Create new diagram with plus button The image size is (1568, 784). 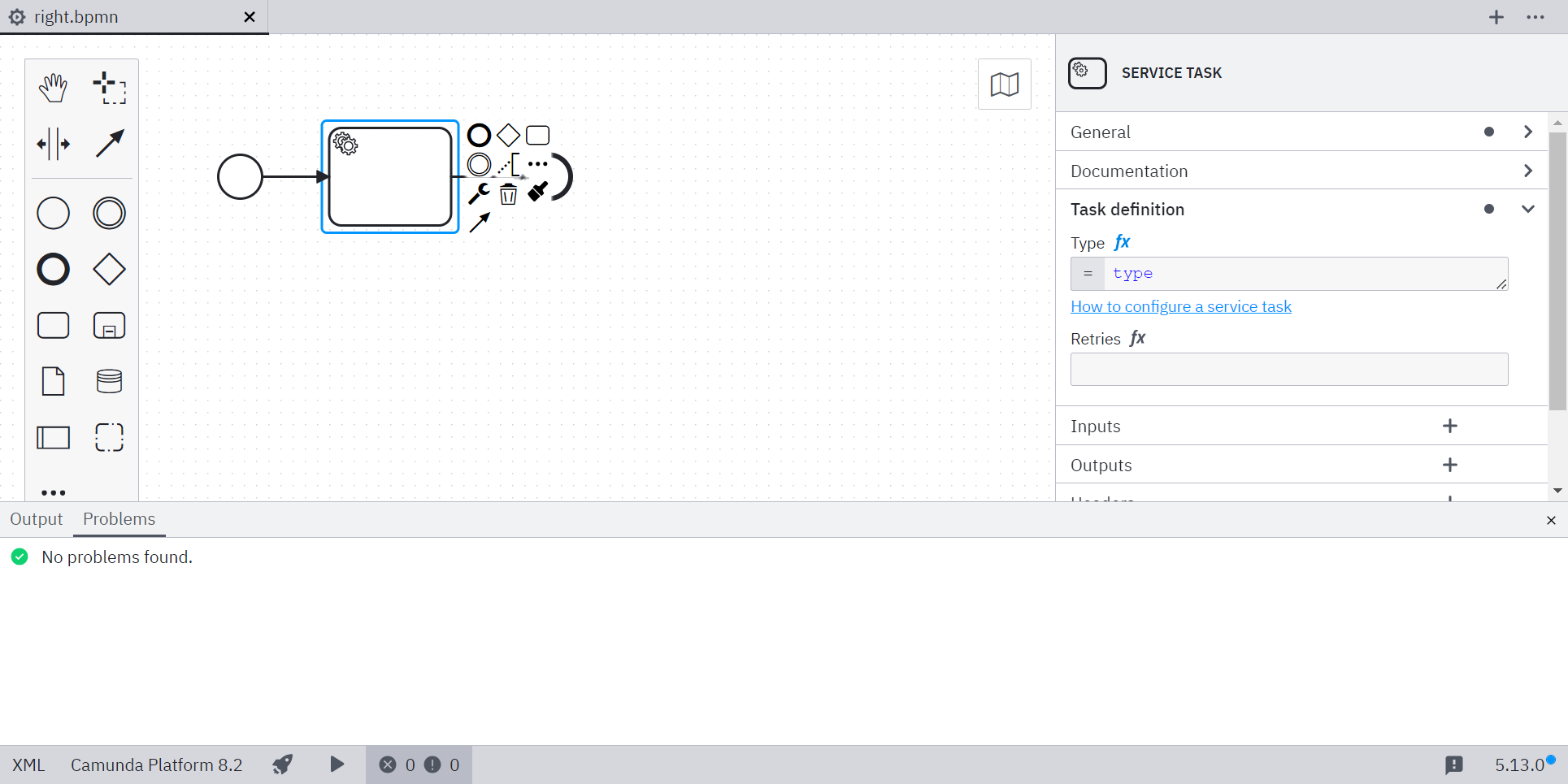[x=1496, y=17]
